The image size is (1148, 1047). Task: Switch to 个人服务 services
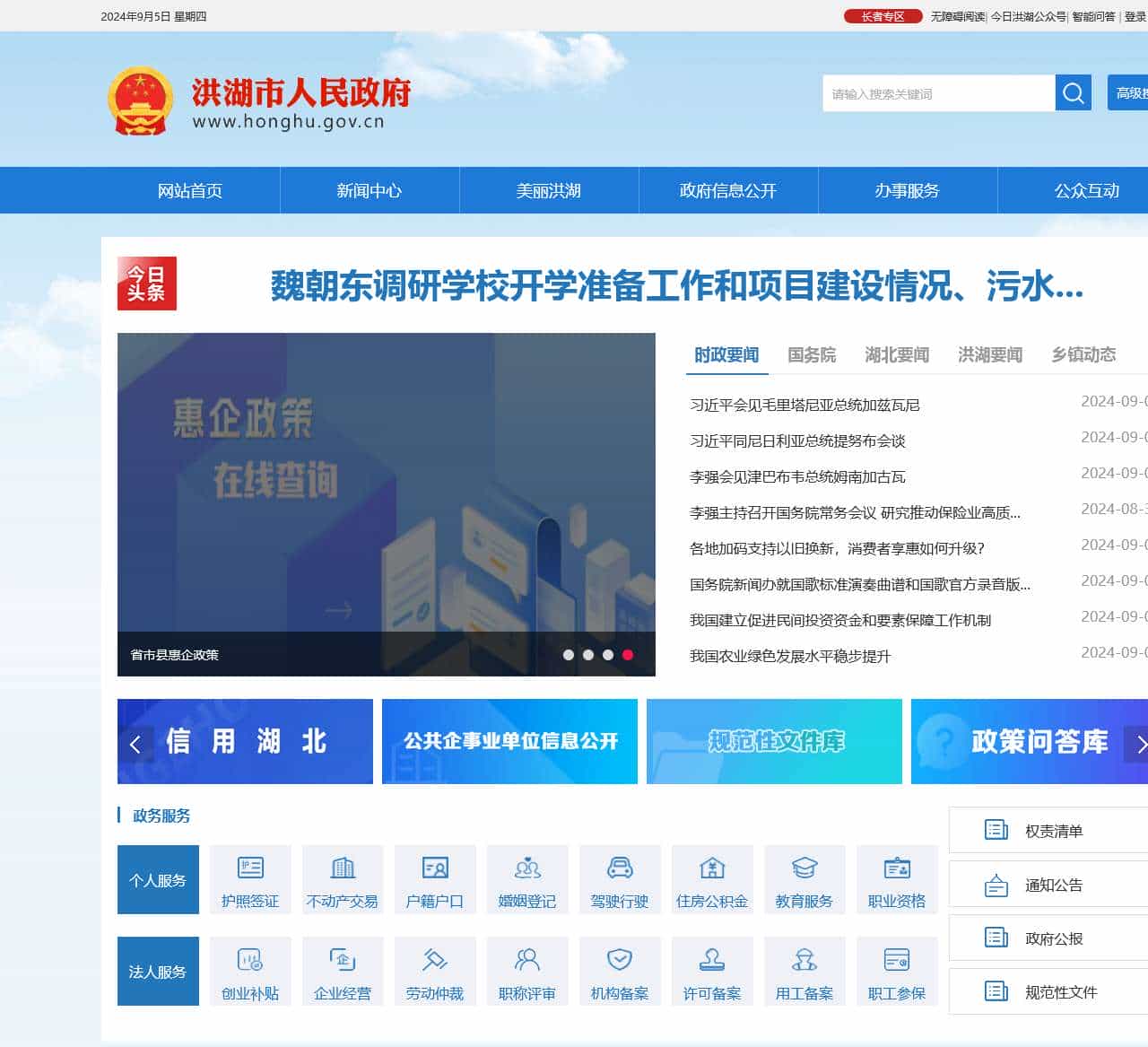(x=158, y=879)
